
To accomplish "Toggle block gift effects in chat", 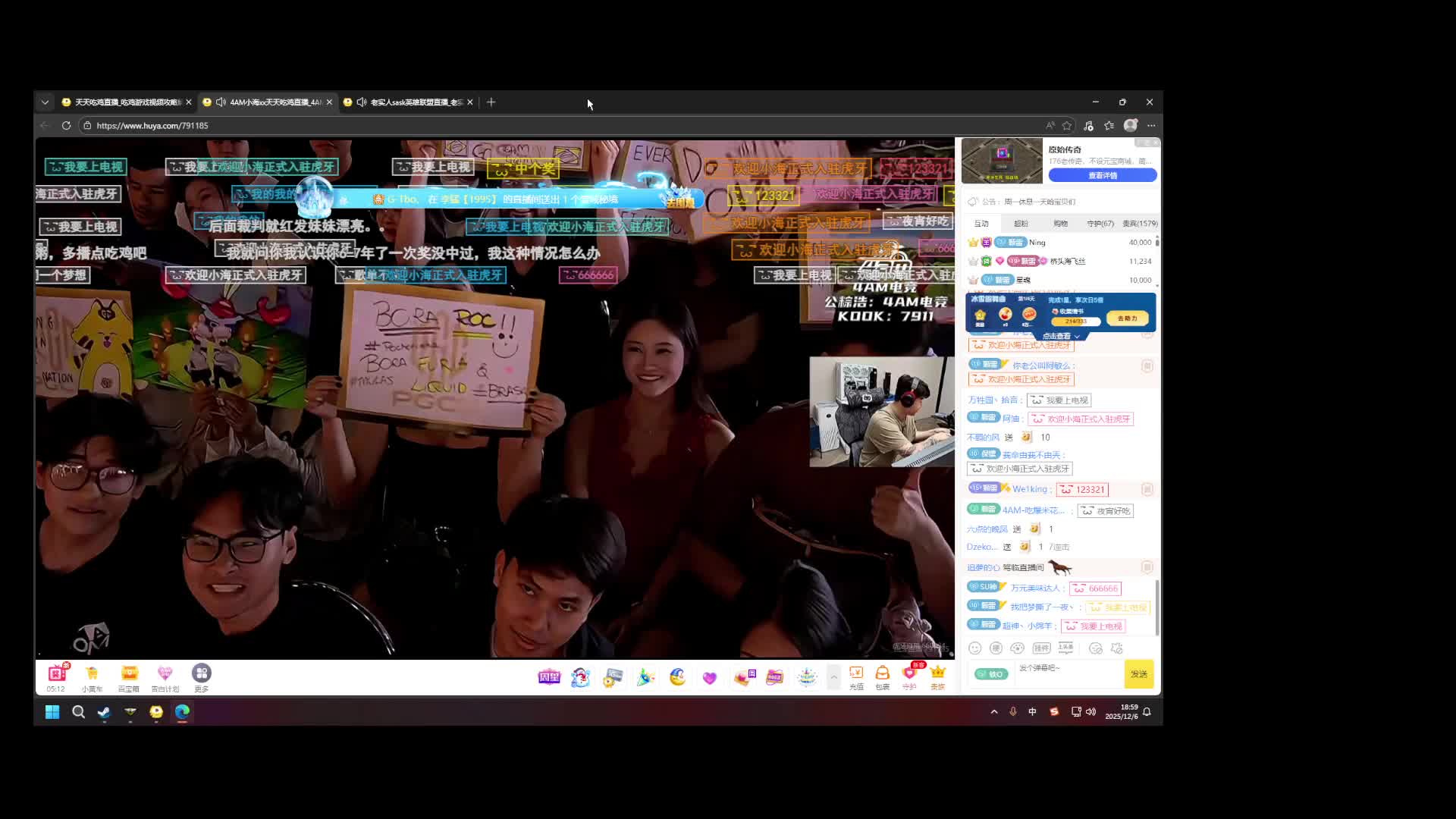I will [1116, 648].
